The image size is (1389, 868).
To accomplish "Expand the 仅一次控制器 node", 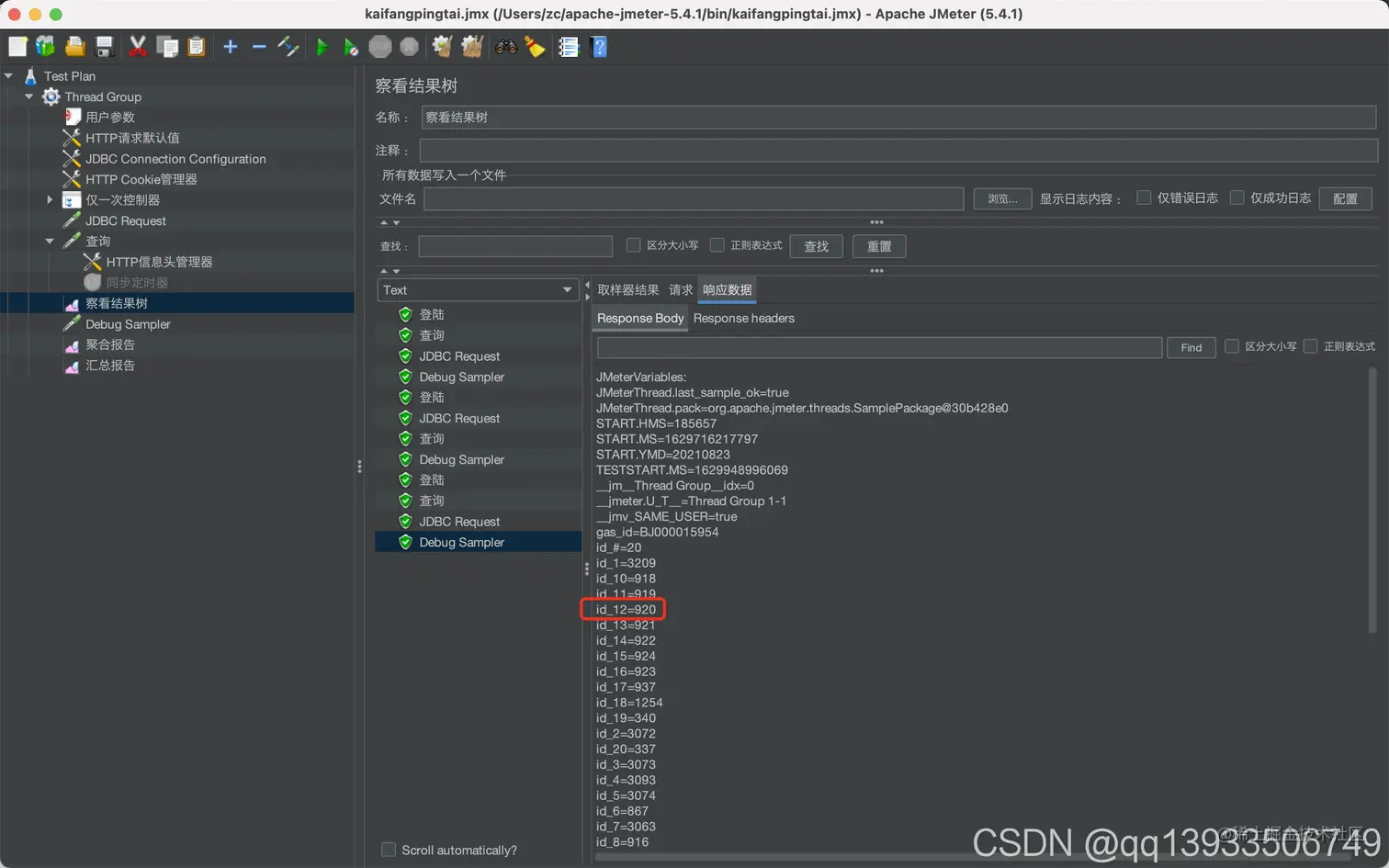I will [x=50, y=199].
